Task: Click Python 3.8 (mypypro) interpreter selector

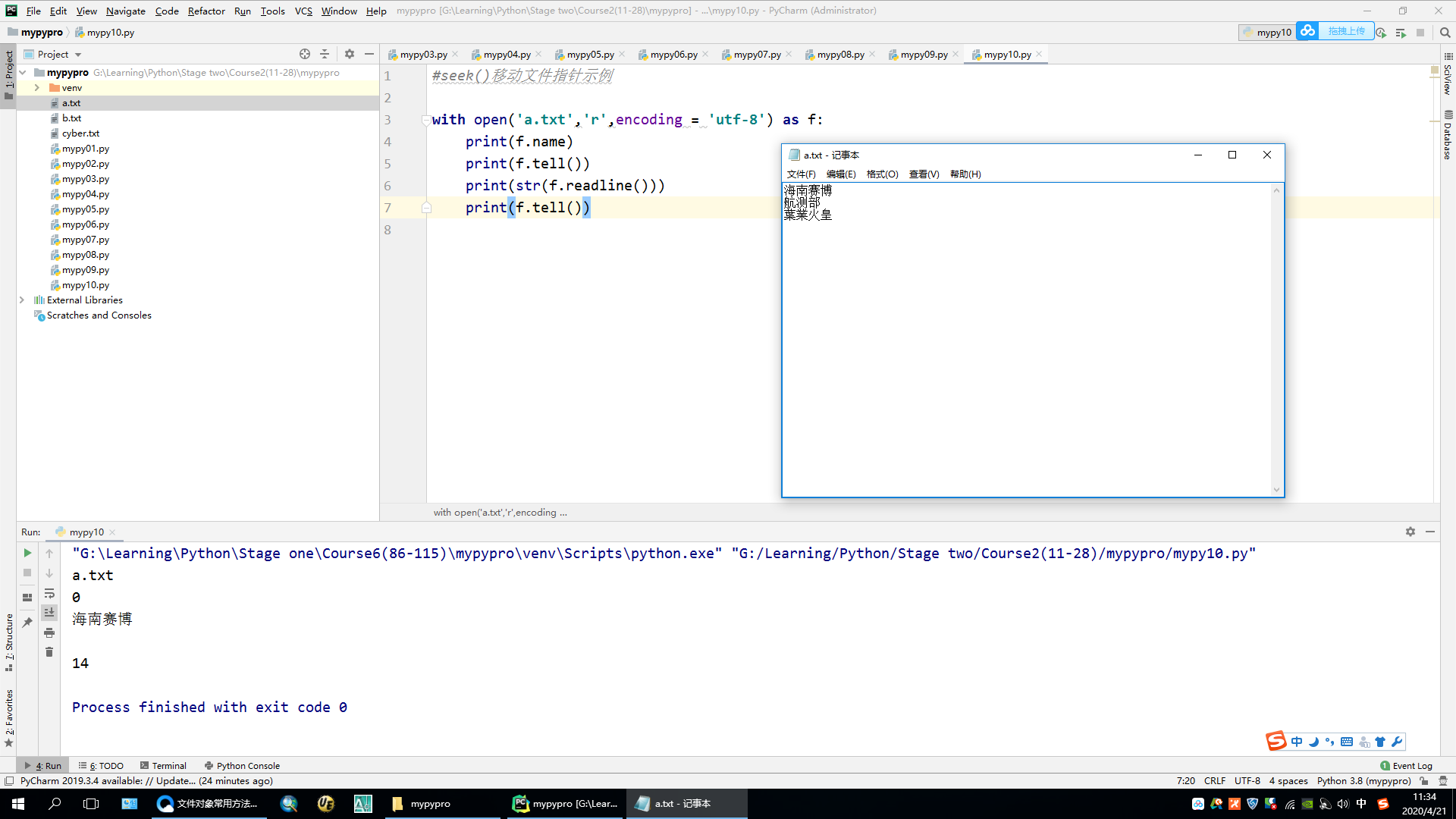Action: (x=1363, y=781)
